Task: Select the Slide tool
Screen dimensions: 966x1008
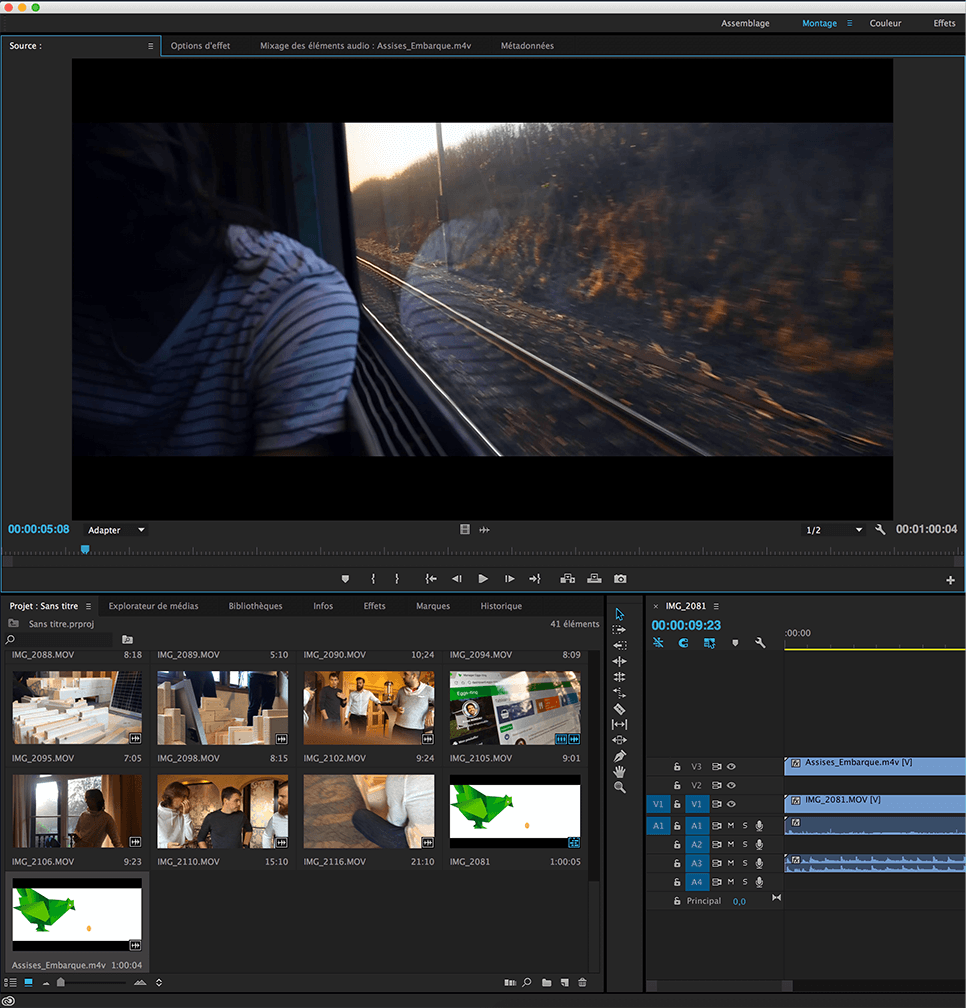Action: [620, 740]
